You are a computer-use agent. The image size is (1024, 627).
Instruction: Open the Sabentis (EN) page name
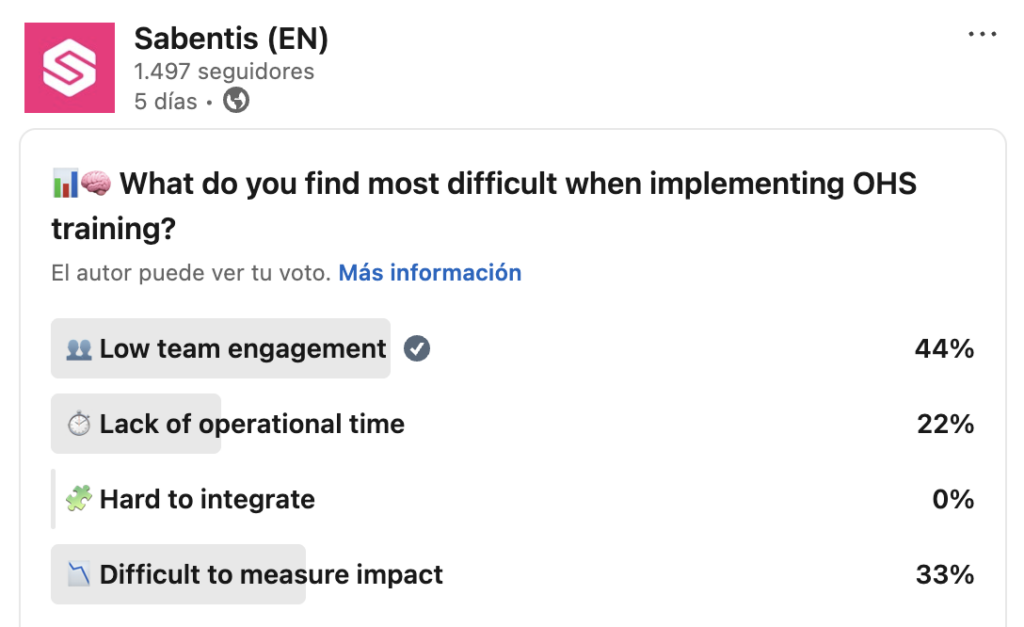(231, 39)
